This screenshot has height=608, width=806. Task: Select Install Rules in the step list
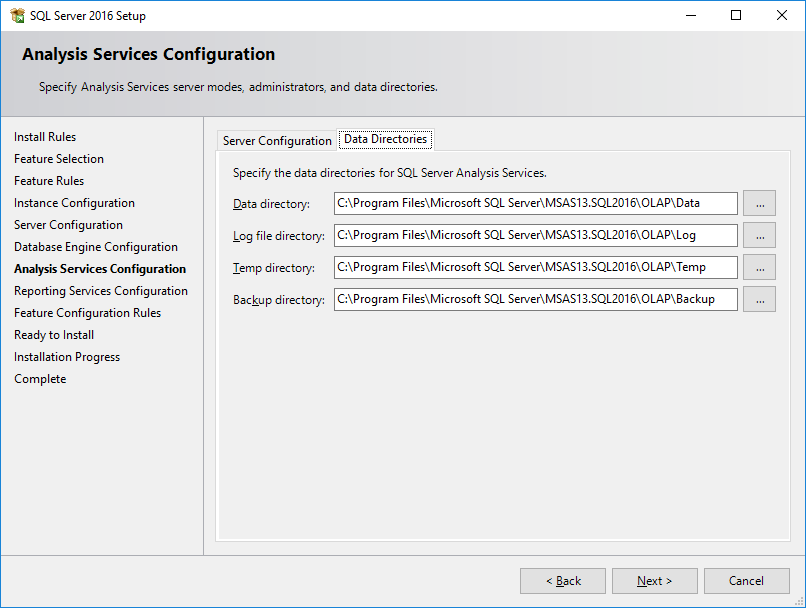pos(45,137)
